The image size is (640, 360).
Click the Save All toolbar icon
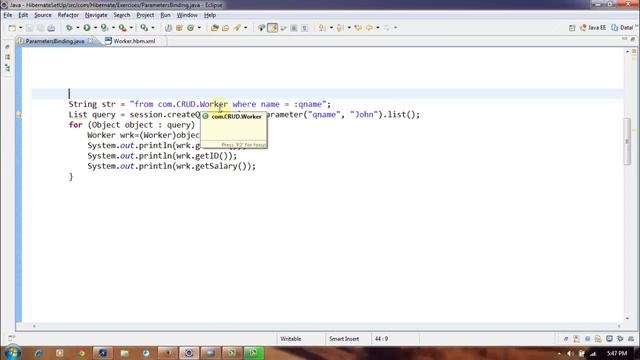point(40,28)
